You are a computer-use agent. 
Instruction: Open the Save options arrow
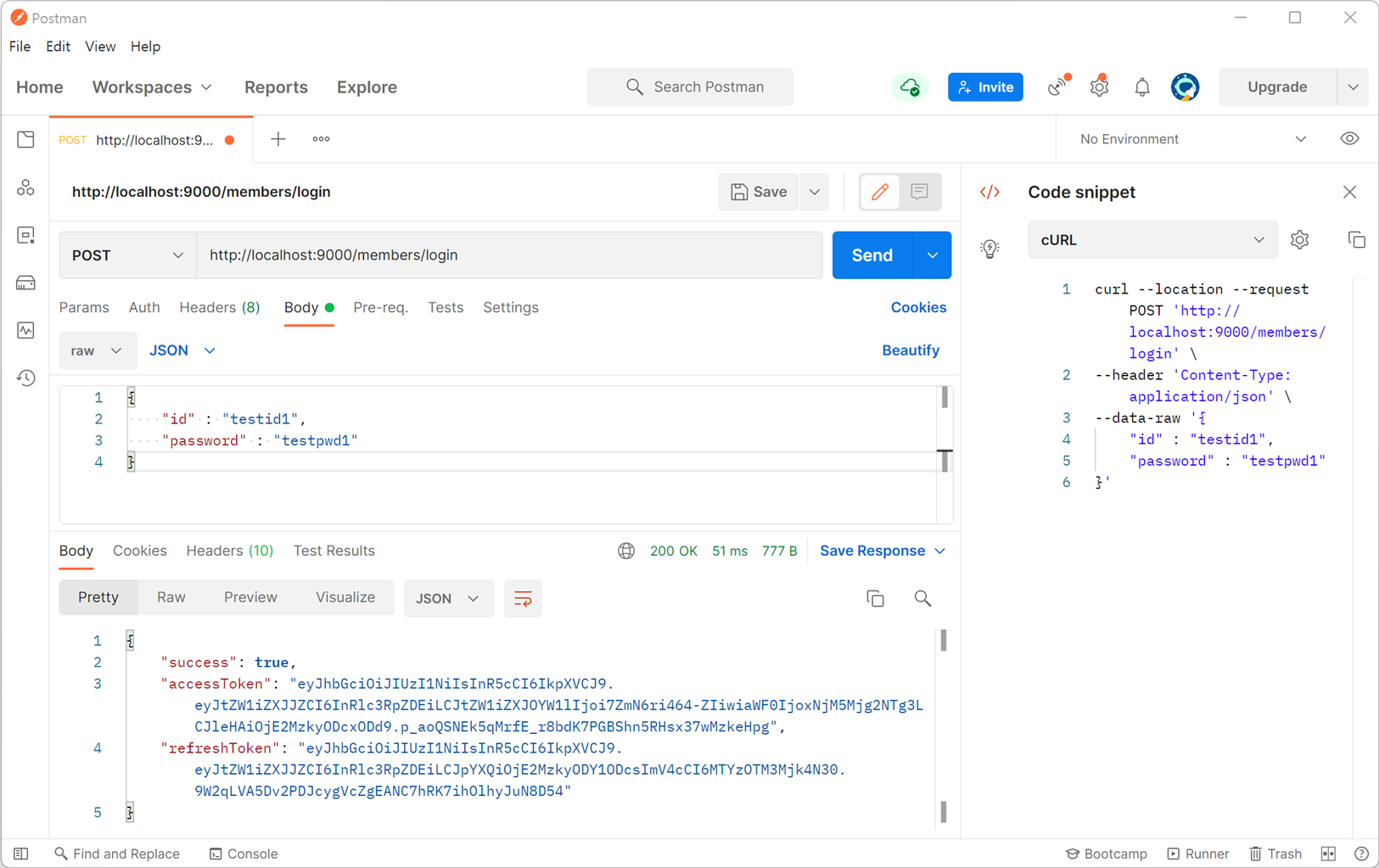coord(815,192)
